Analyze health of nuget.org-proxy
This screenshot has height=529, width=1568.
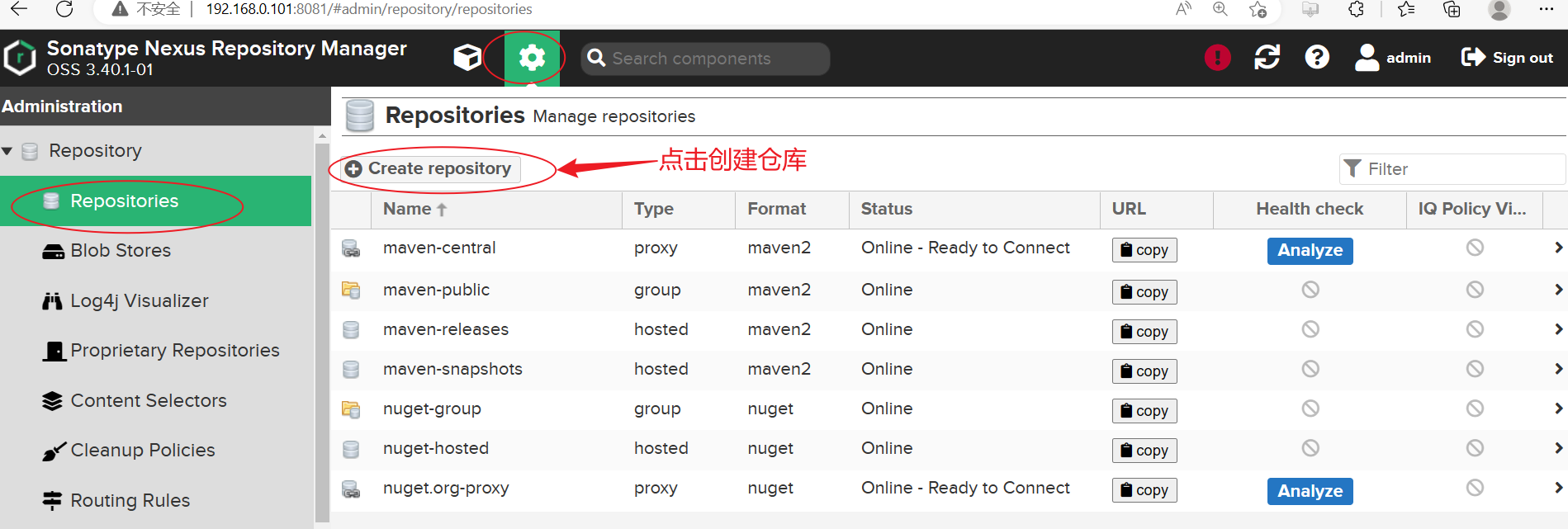click(1310, 492)
